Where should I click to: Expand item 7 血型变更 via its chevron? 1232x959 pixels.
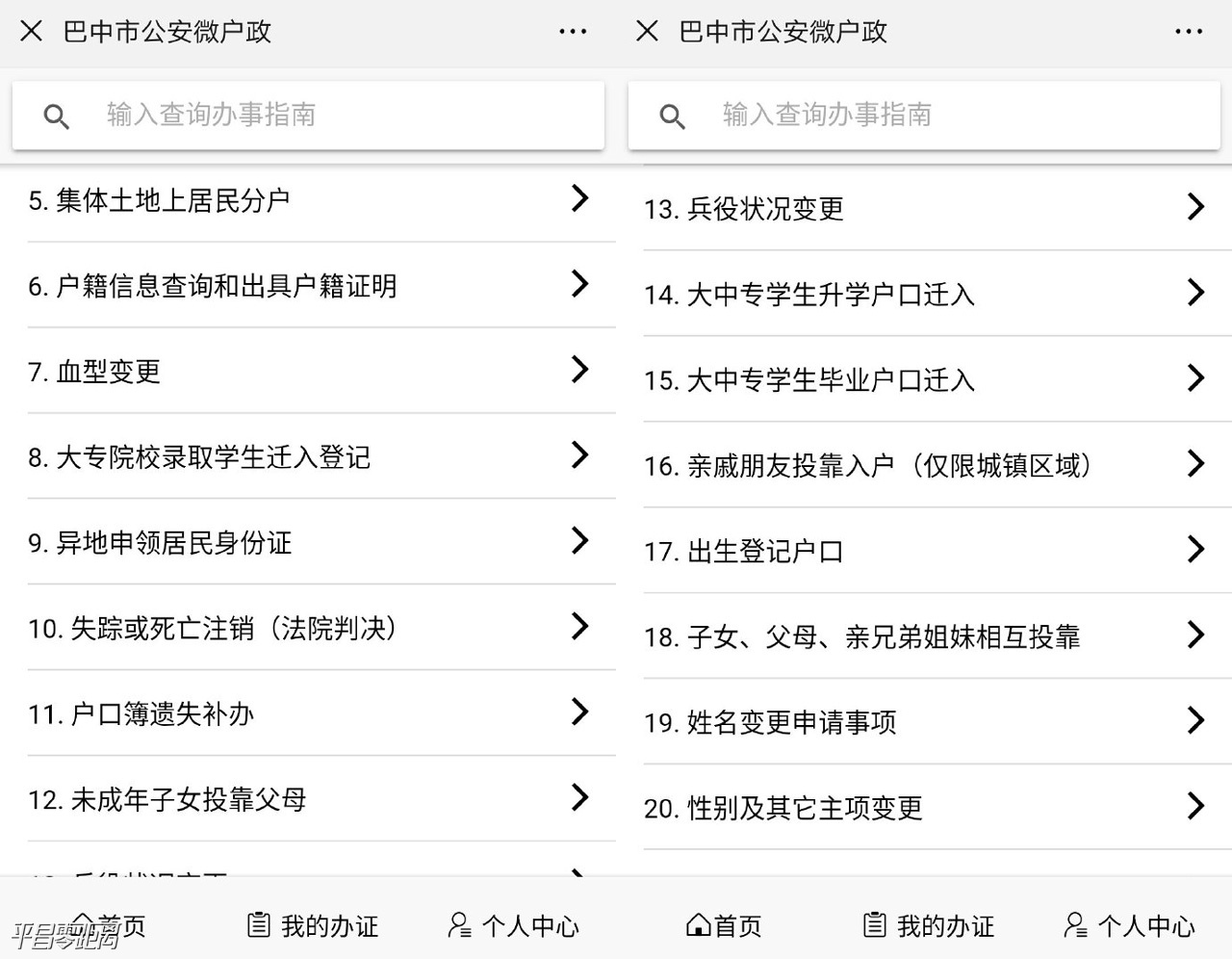(x=579, y=369)
